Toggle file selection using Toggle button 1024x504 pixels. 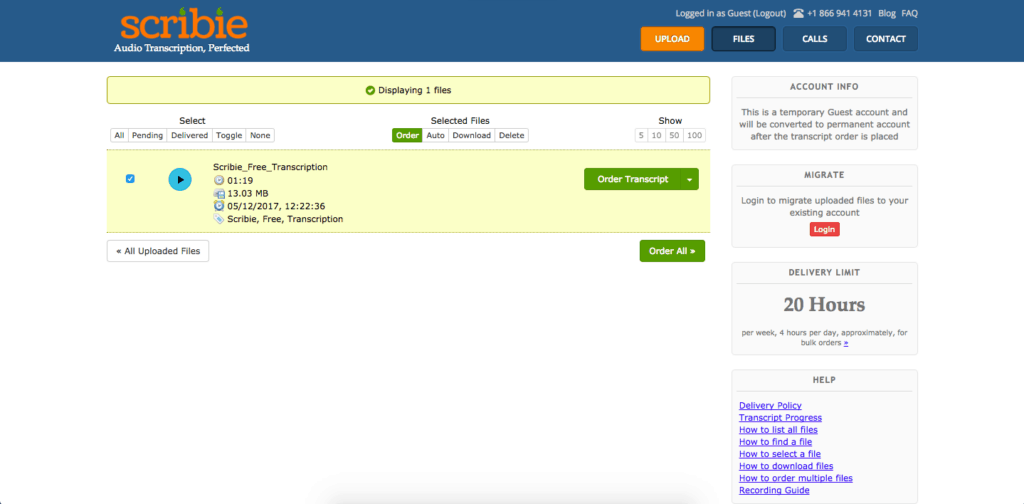(x=229, y=135)
